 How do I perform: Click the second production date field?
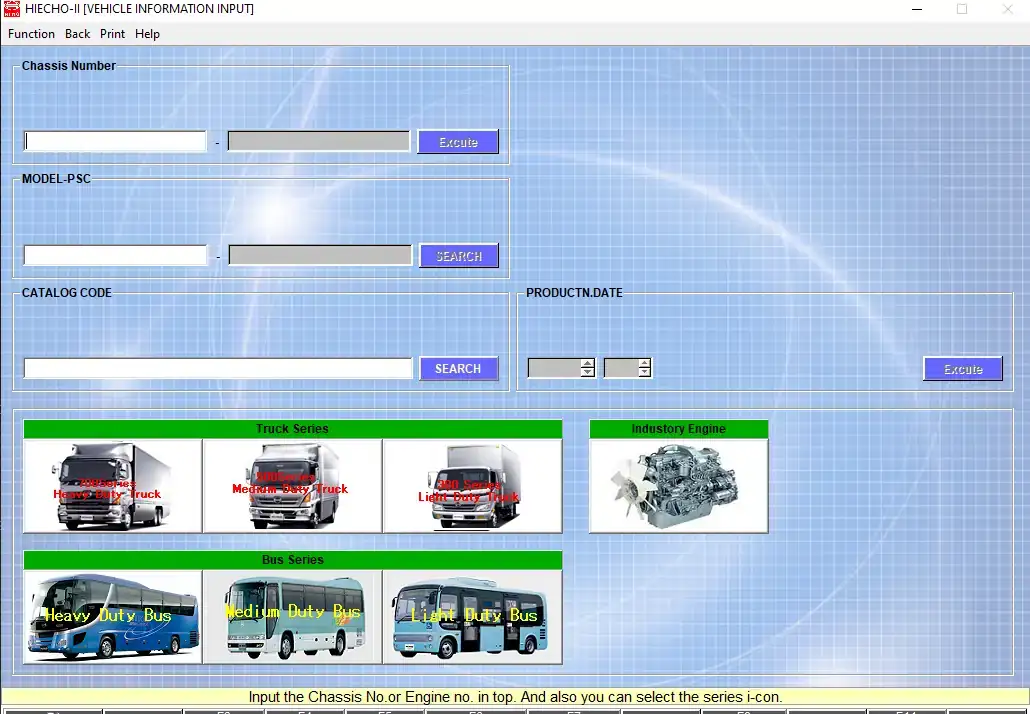pyautogui.click(x=621, y=368)
